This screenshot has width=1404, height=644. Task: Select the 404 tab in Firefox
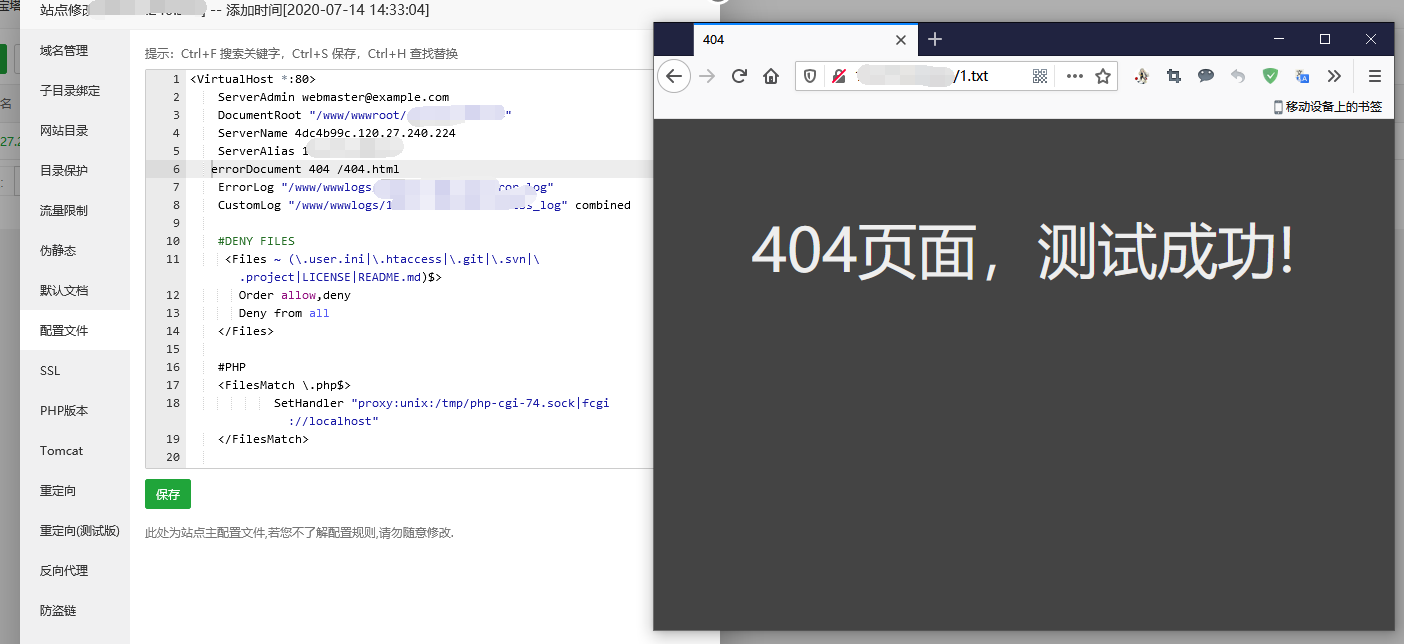805,39
